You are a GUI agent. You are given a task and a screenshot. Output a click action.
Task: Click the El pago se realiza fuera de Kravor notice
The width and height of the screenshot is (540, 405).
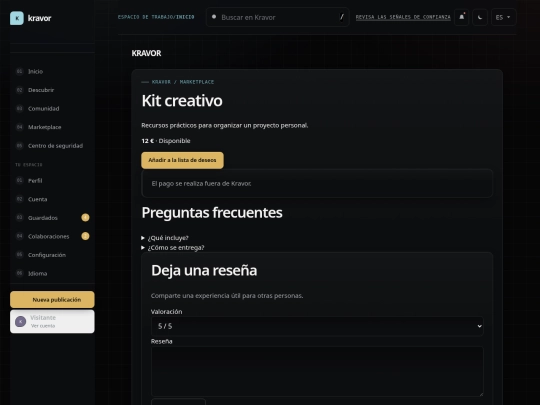[317, 184]
